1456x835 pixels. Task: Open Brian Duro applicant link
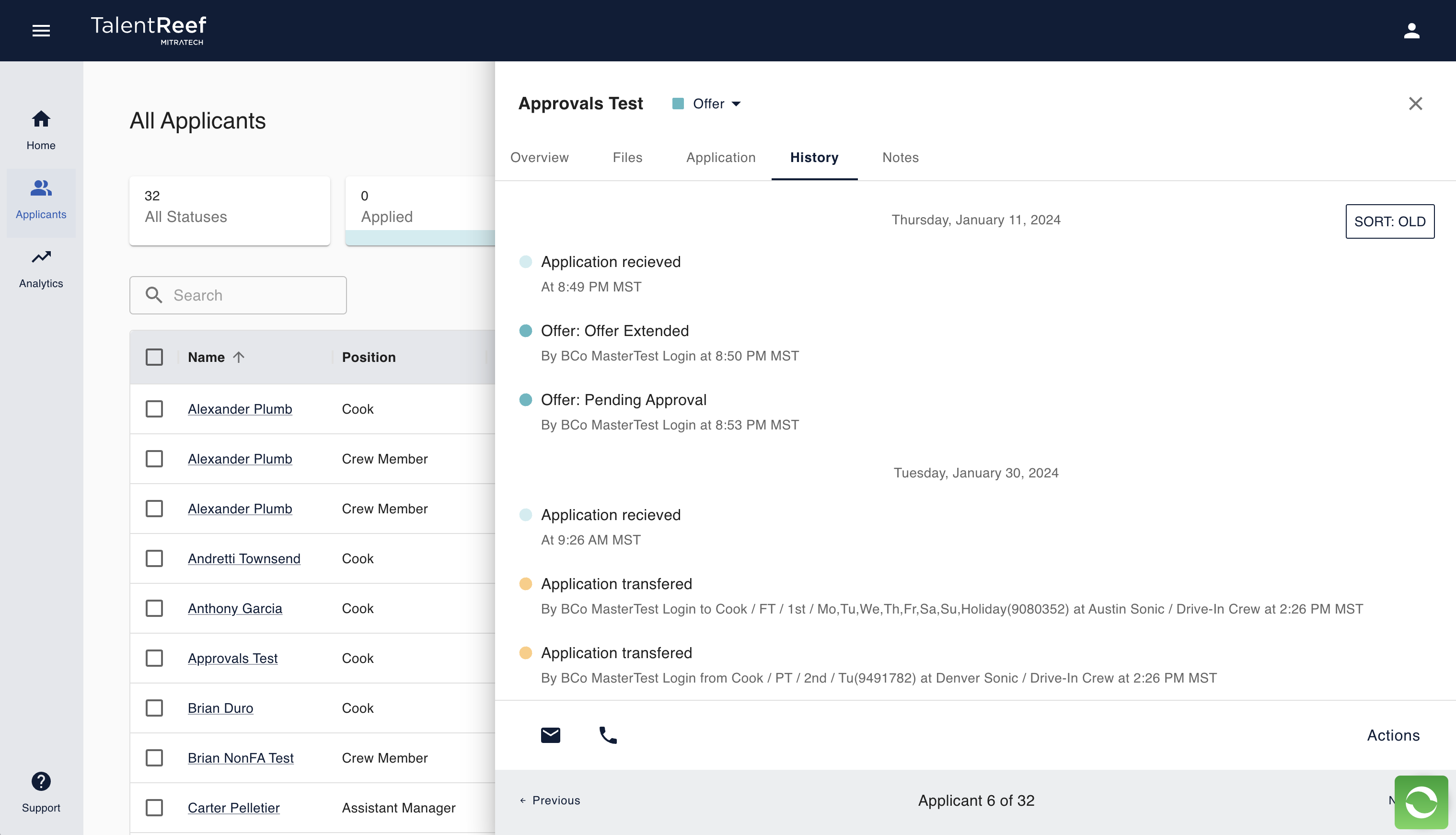(x=220, y=708)
